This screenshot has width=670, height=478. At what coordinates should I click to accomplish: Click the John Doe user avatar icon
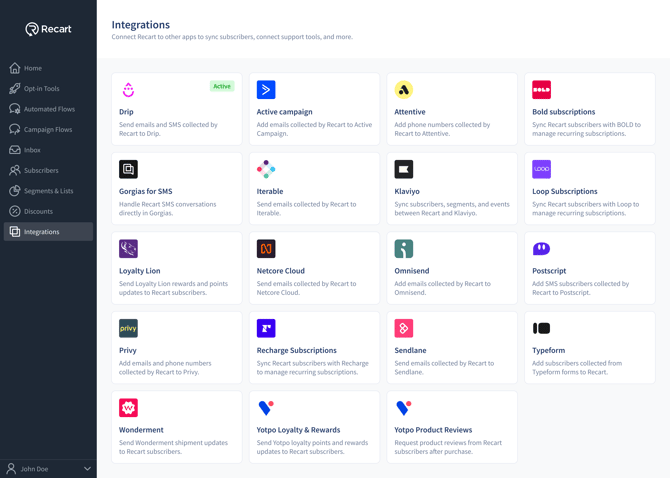pyautogui.click(x=12, y=469)
